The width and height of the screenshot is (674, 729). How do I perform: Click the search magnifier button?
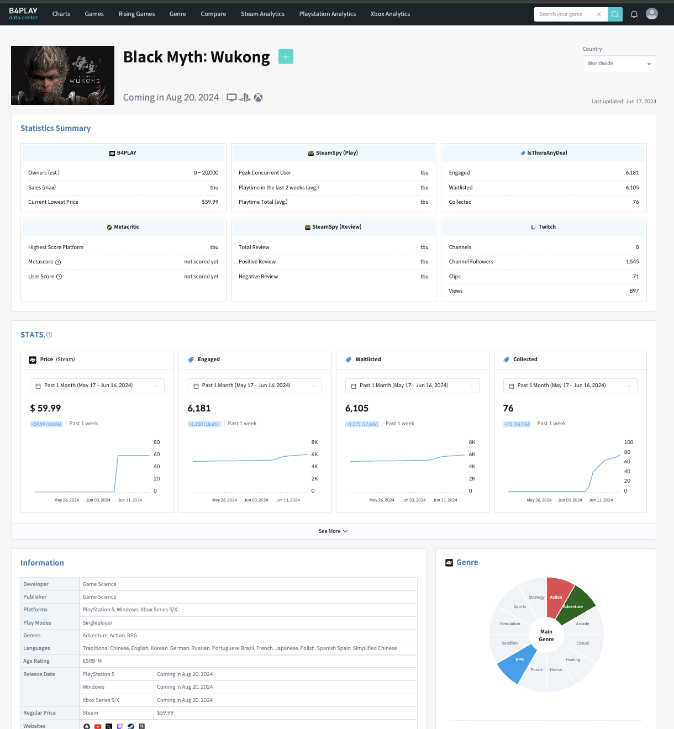(x=615, y=14)
